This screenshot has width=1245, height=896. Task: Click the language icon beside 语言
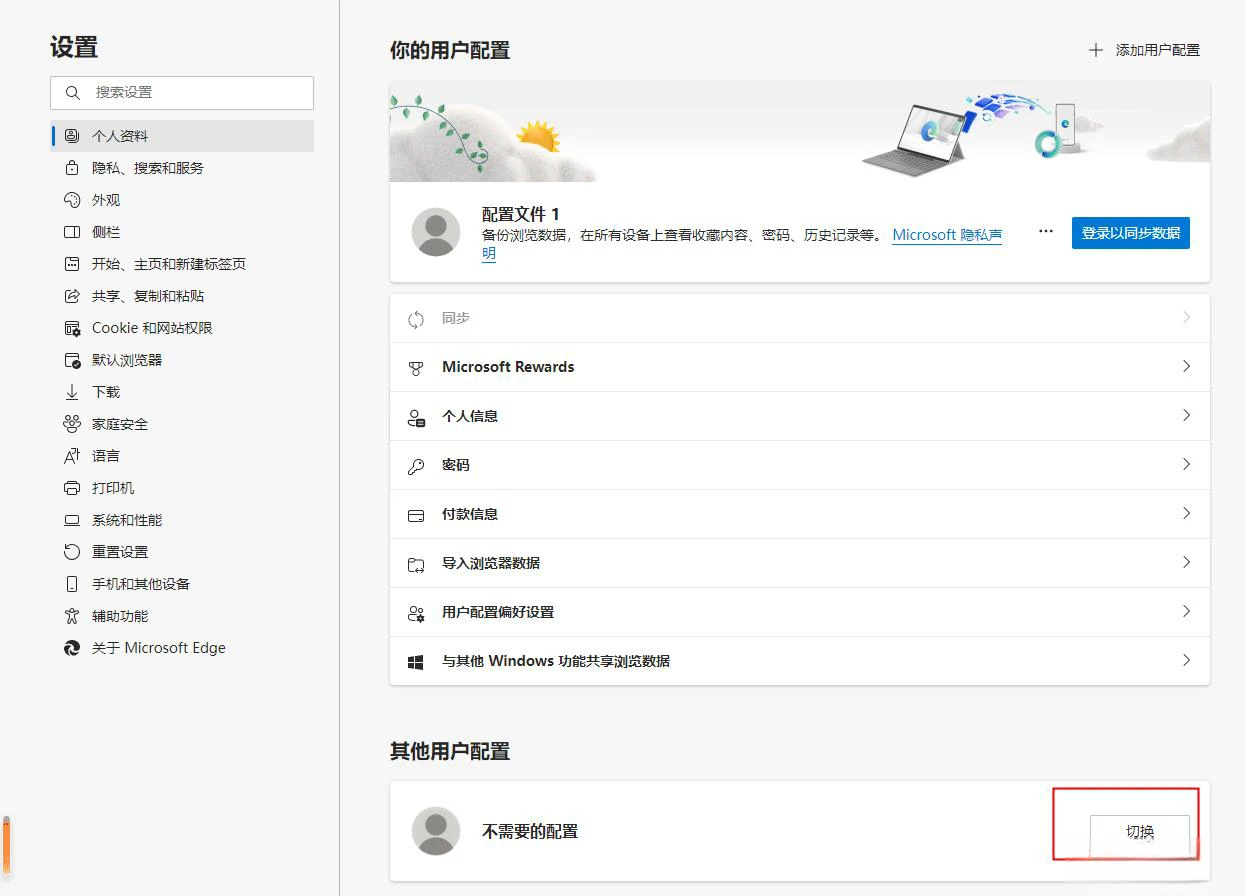71,456
